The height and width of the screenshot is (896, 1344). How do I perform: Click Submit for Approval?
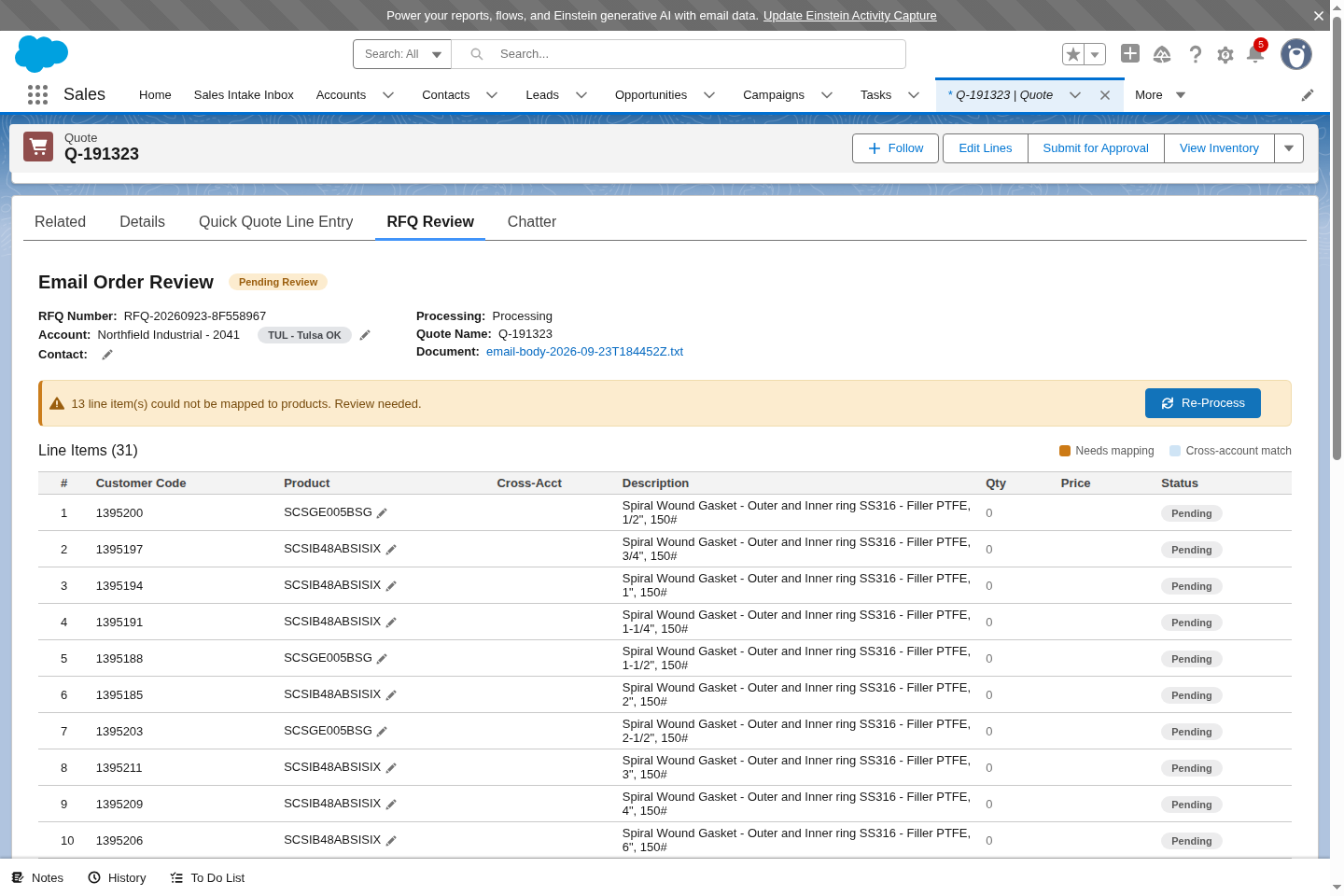coord(1096,148)
